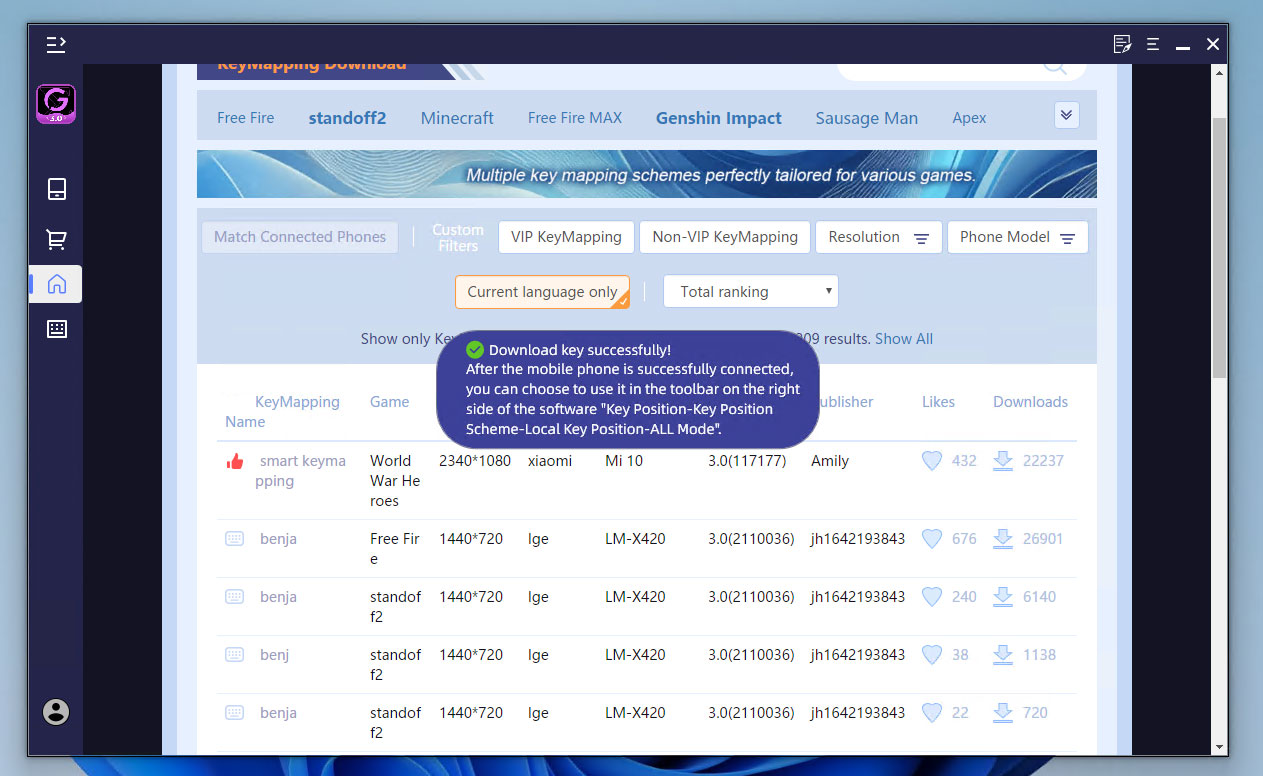Expand the game list double-chevron
The width and height of the screenshot is (1263, 776).
point(1066,115)
